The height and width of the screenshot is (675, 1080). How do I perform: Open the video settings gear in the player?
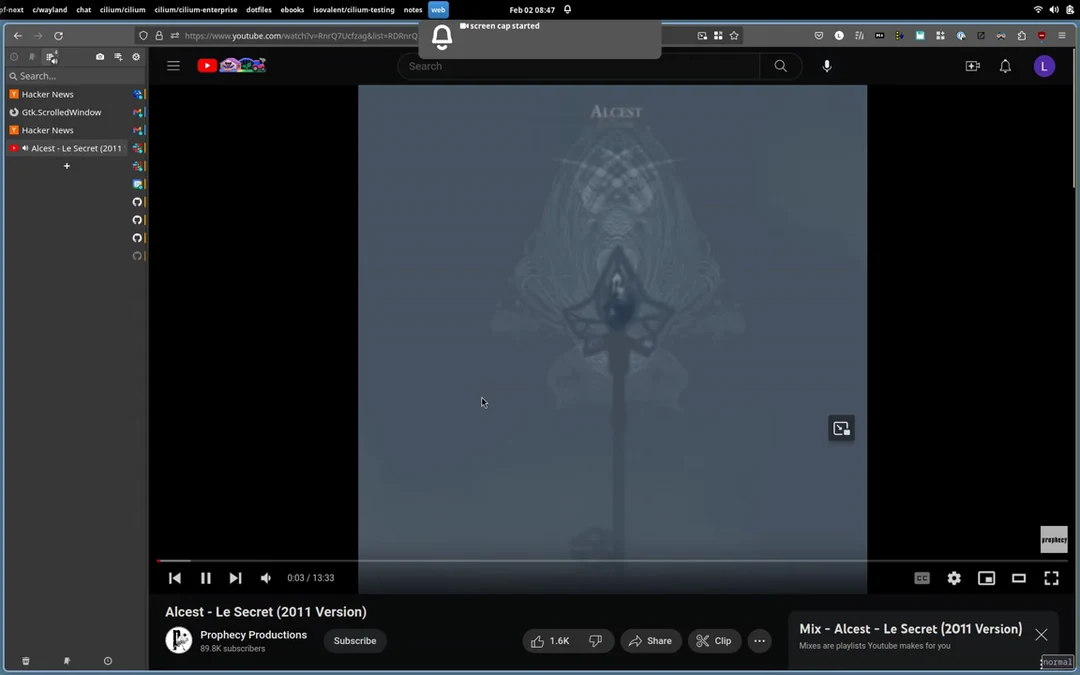click(x=953, y=578)
